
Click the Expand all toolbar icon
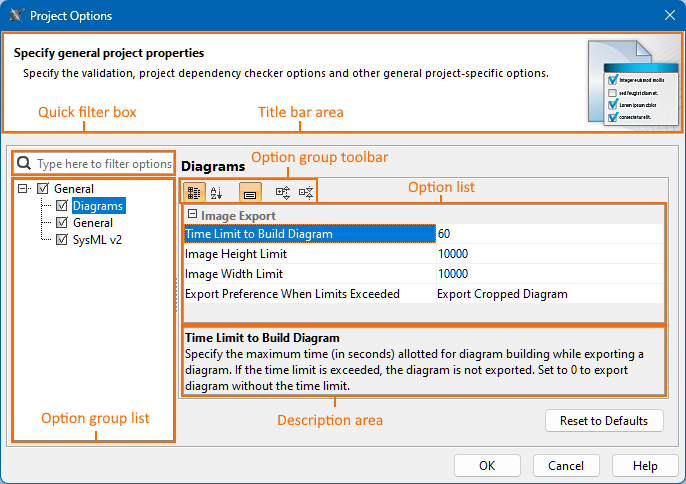(283, 193)
